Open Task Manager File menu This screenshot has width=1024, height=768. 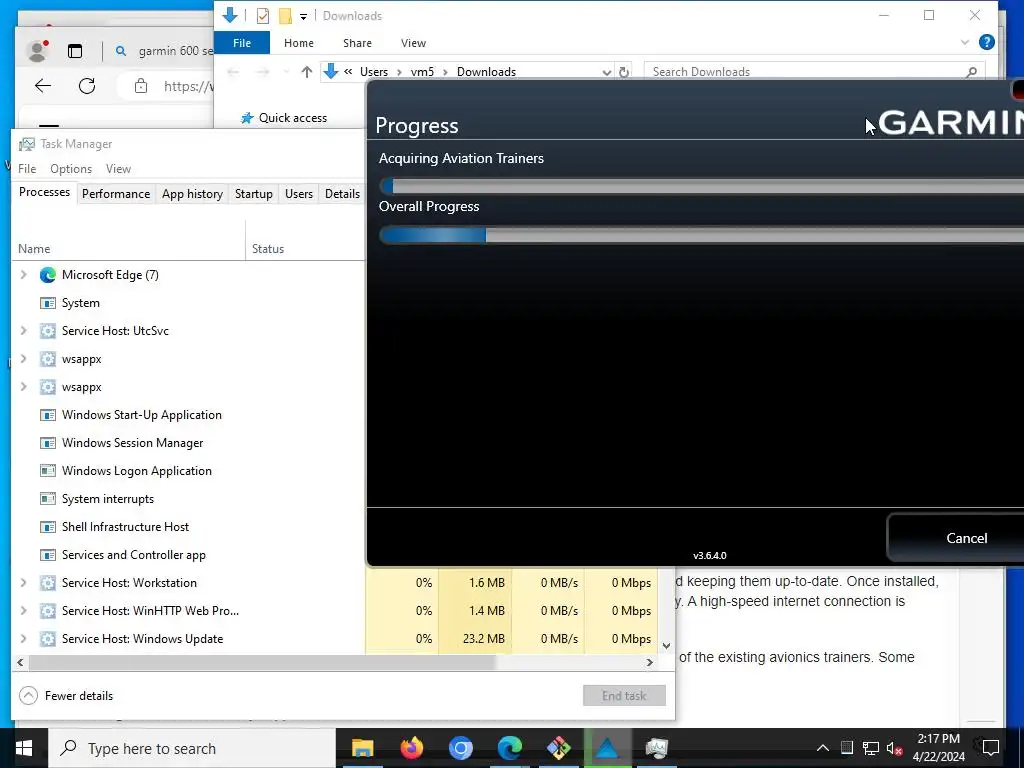(27, 168)
